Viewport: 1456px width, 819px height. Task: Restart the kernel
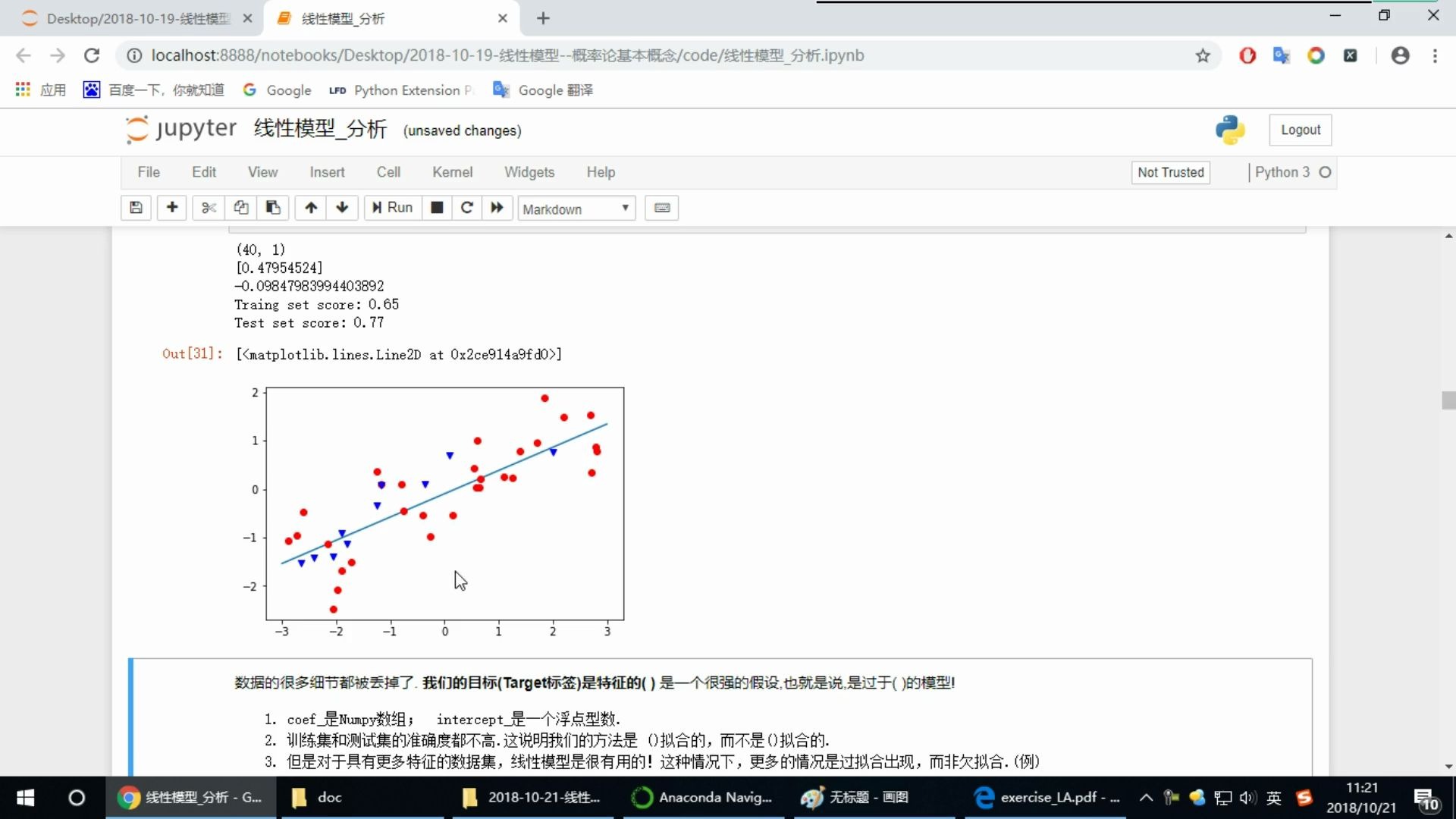coord(467,208)
